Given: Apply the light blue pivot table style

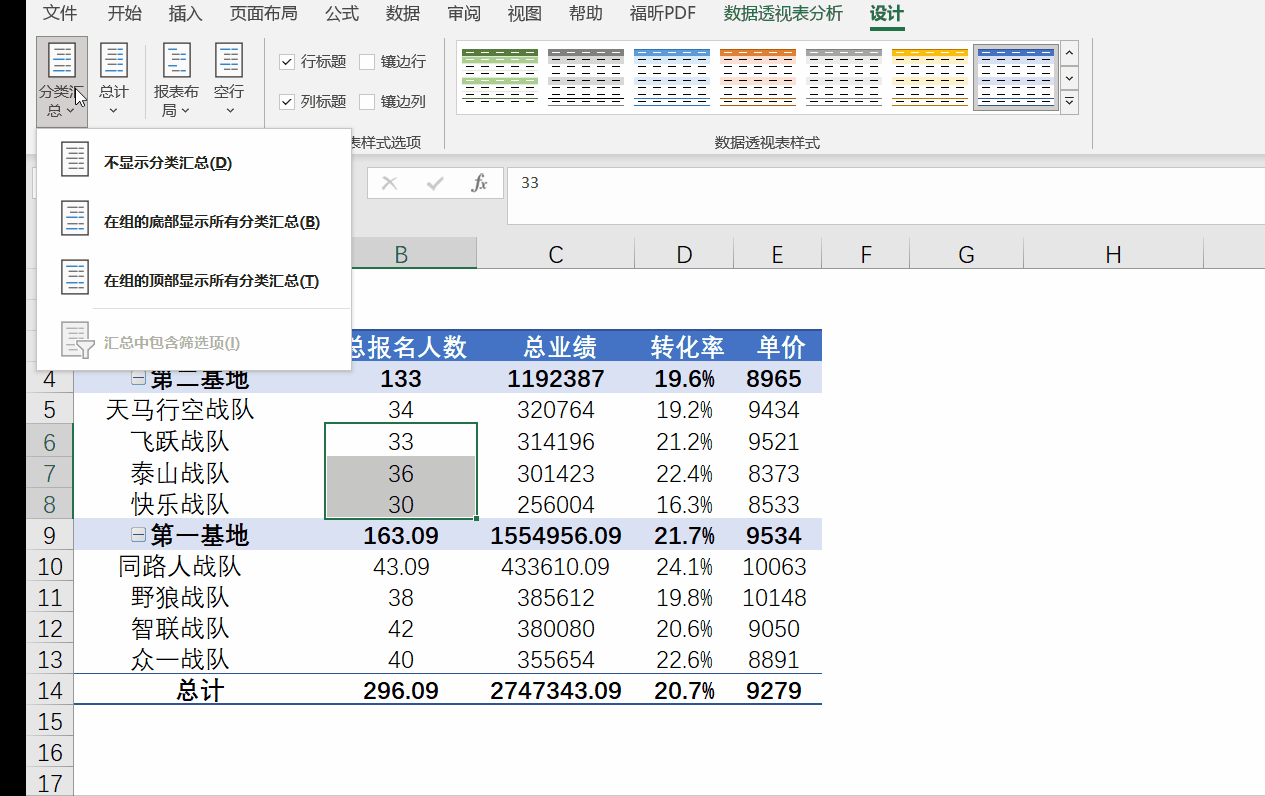Looking at the screenshot, I should click(672, 77).
